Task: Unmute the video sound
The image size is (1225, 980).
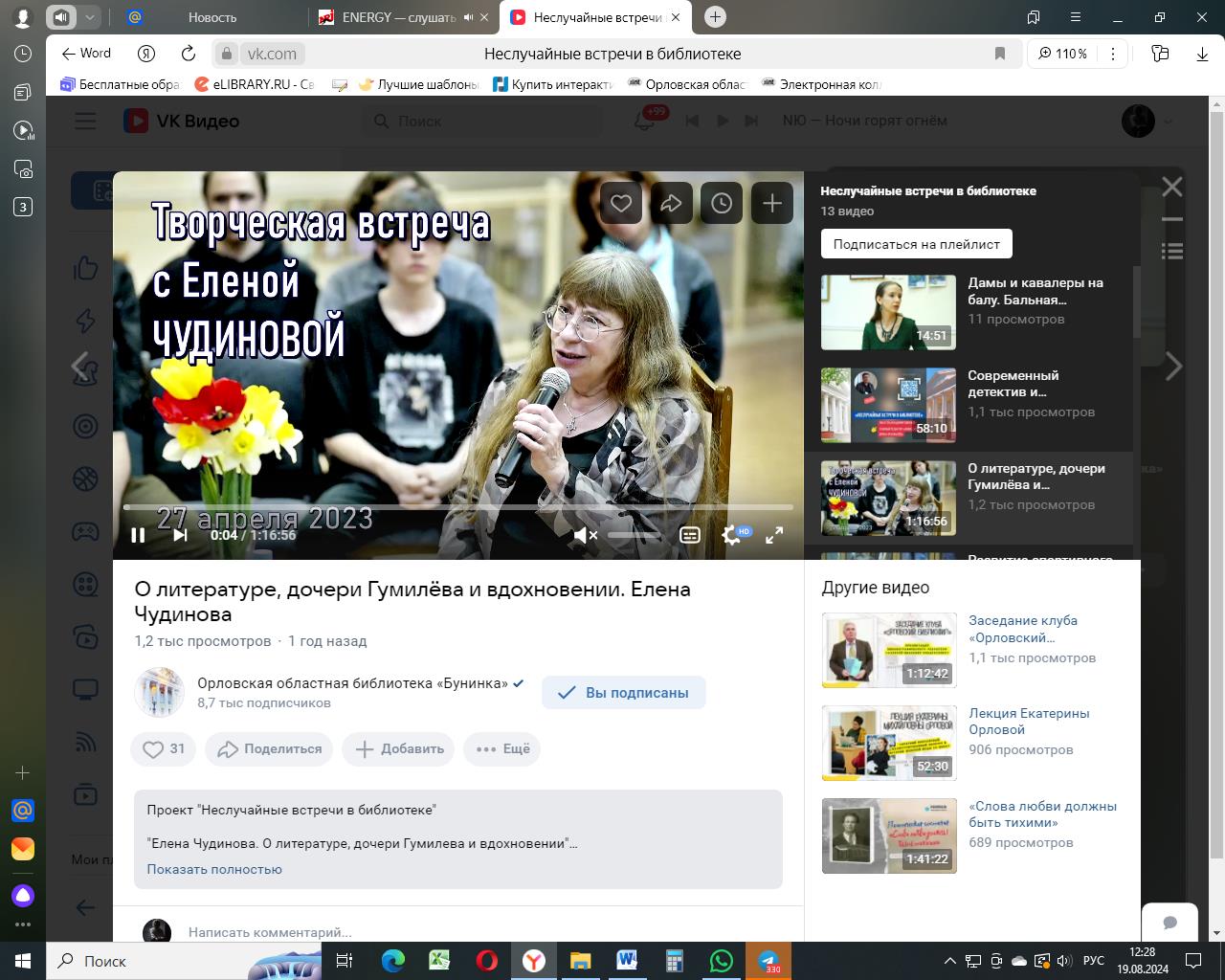Action: [x=584, y=535]
